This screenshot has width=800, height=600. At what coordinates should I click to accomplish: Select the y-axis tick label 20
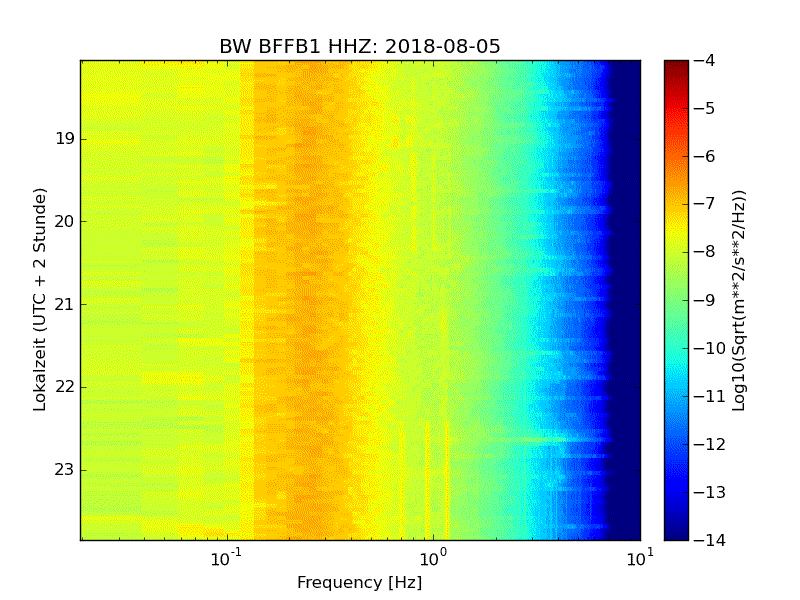coord(64,221)
